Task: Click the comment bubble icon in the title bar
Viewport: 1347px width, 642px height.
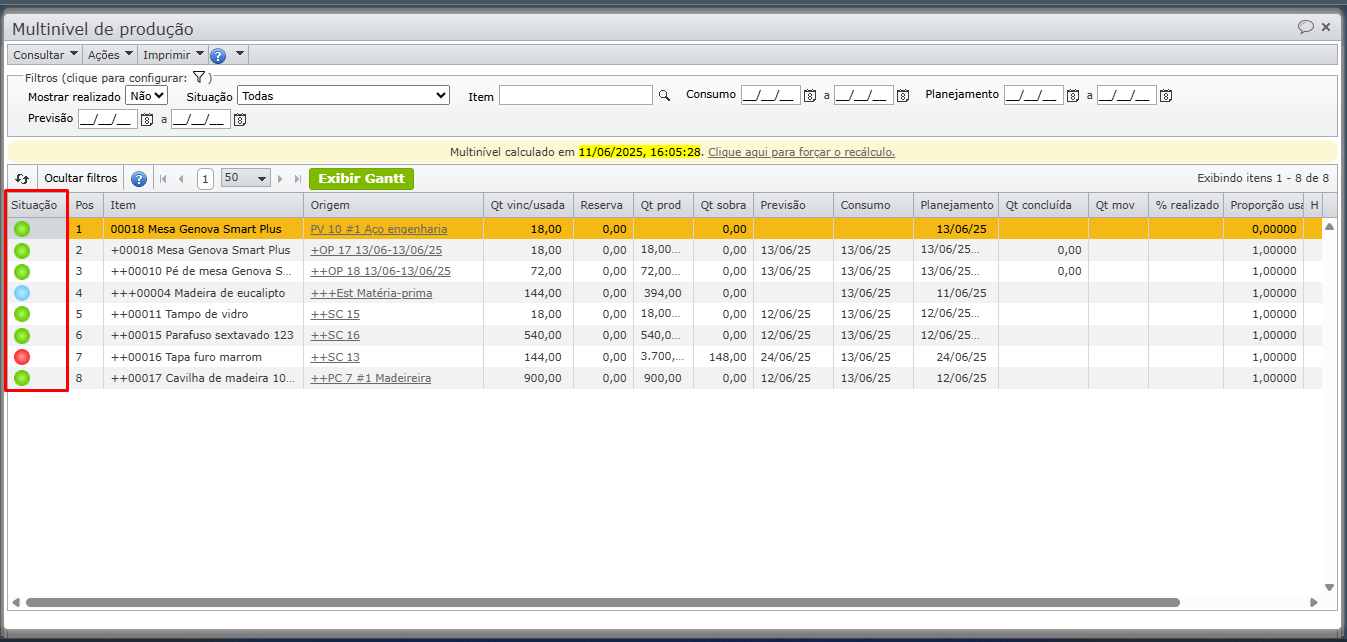Action: coord(1305,28)
